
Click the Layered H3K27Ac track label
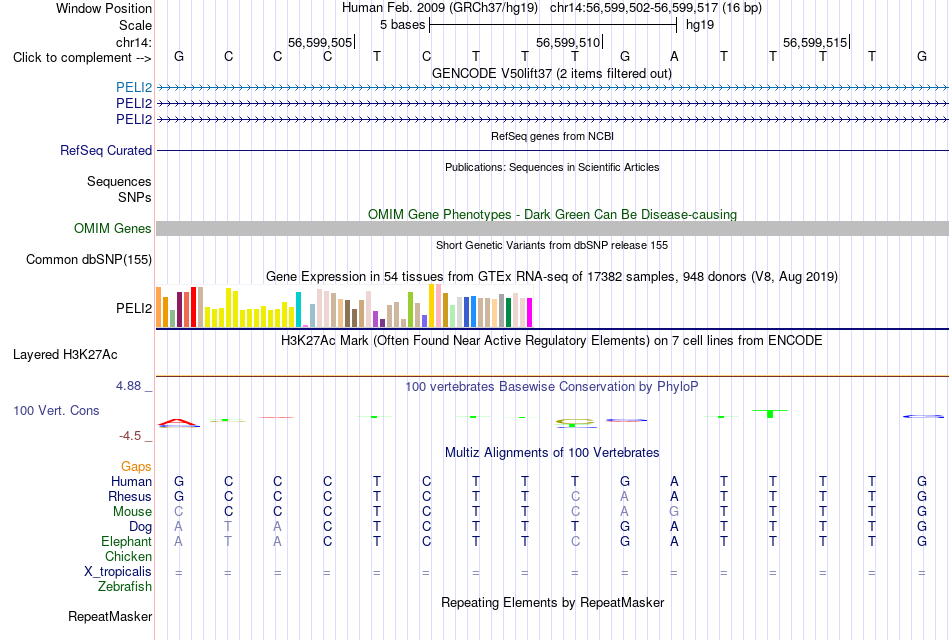point(65,355)
